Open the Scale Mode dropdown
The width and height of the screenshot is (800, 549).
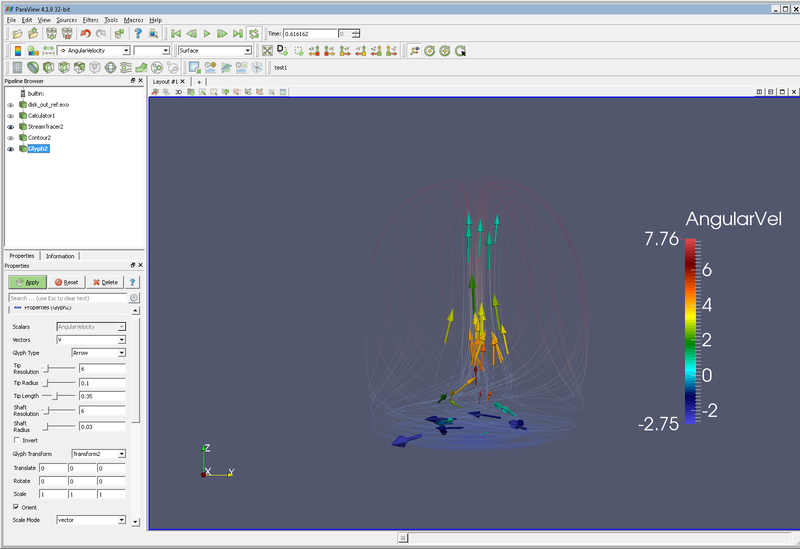pyautogui.click(x=91, y=520)
